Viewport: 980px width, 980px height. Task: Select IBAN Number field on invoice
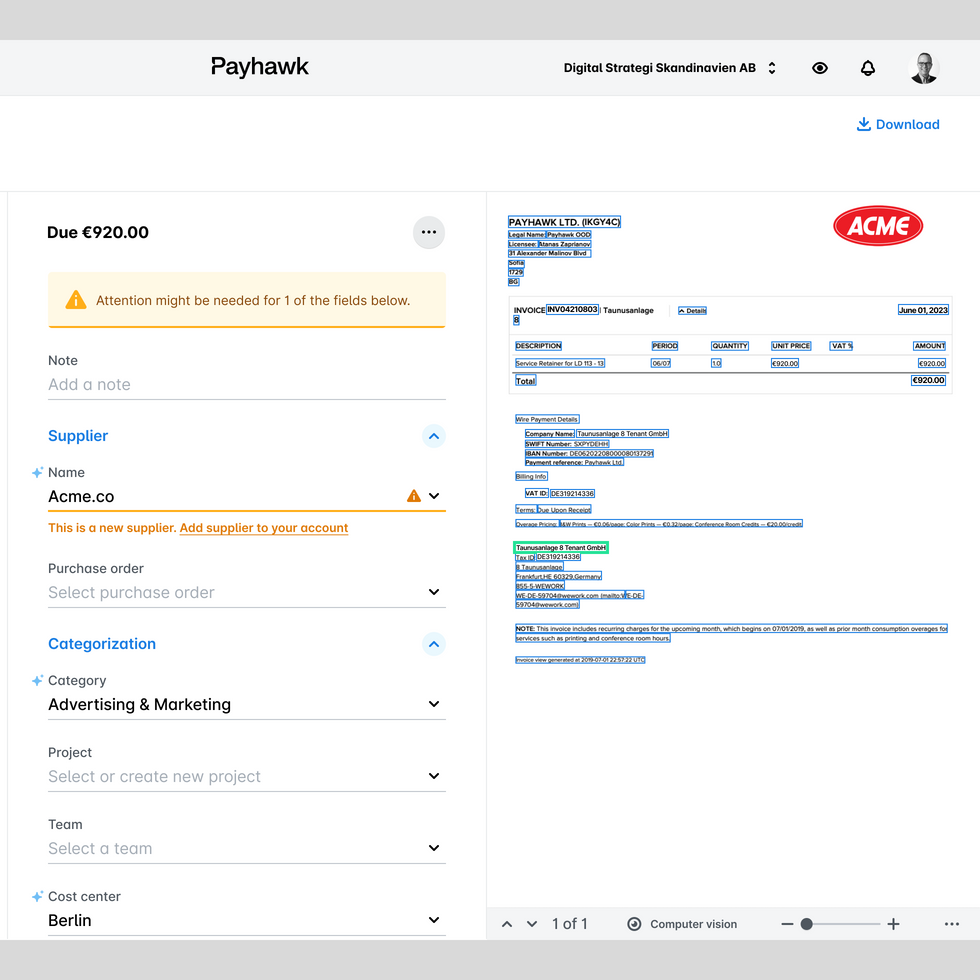click(x=589, y=454)
